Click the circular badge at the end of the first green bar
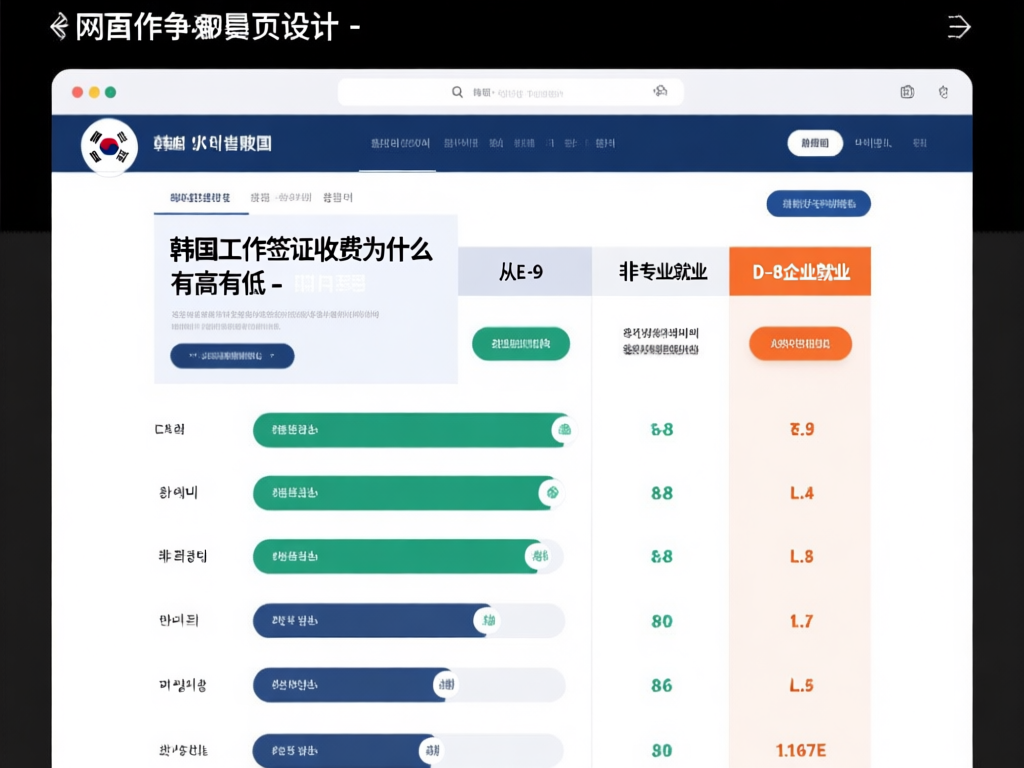Image resolution: width=1024 pixels, height=768 pixels. pos(563,429)
